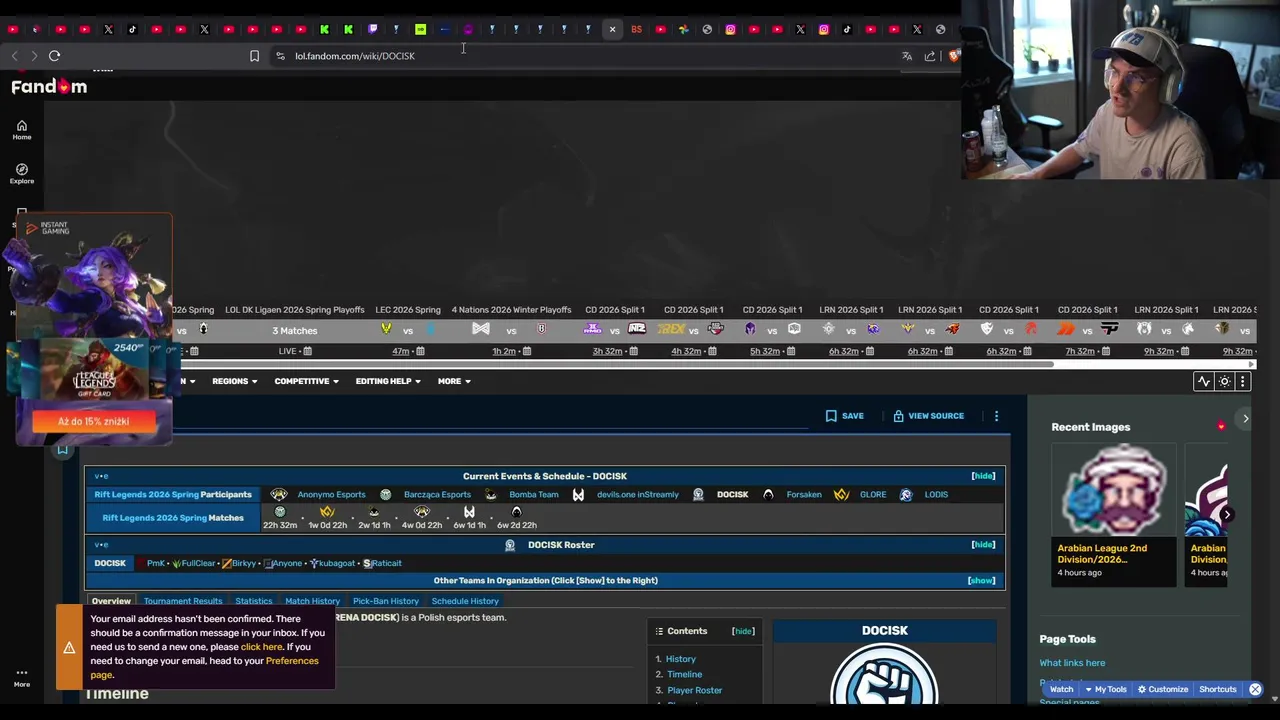Open the activity pulse icon in the wiki toolbar

(x=1204, y=381)
